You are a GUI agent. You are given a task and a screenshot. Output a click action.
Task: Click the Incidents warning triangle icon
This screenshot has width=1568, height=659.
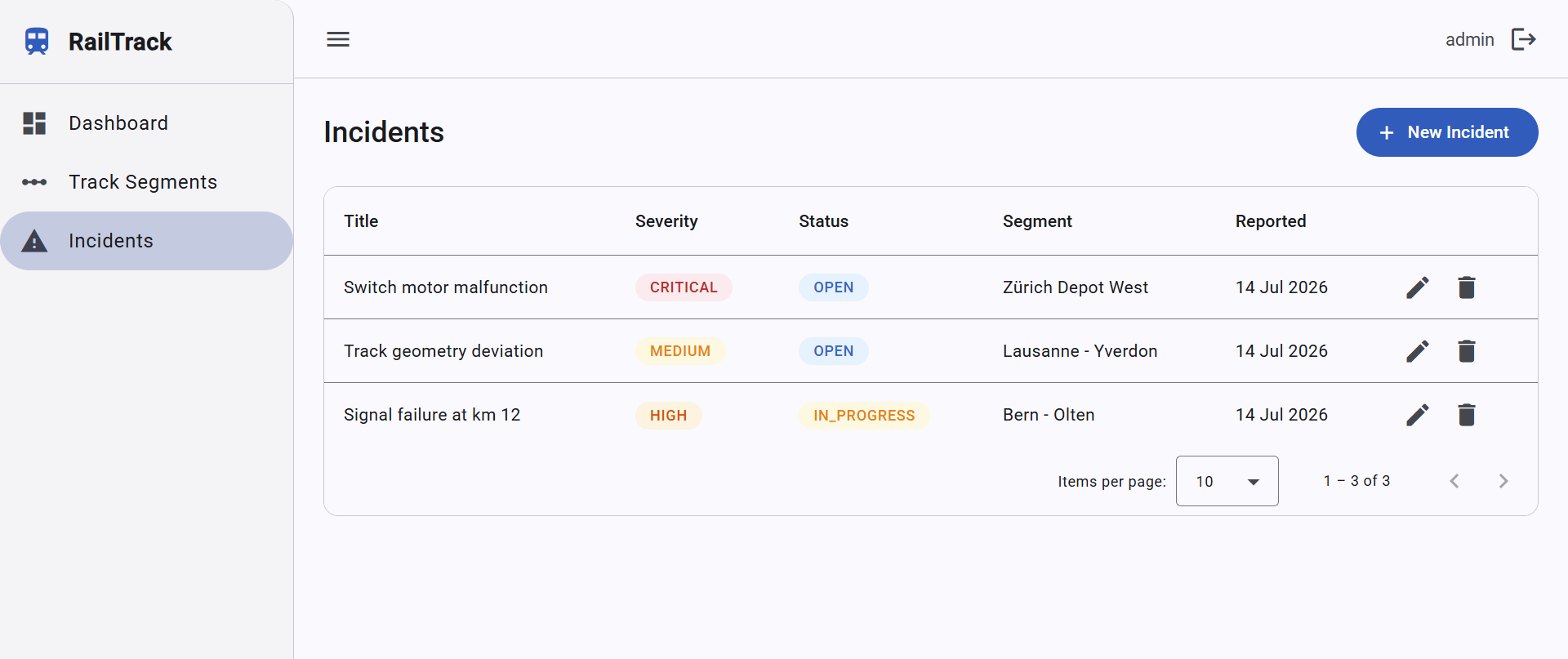point(34,241)
